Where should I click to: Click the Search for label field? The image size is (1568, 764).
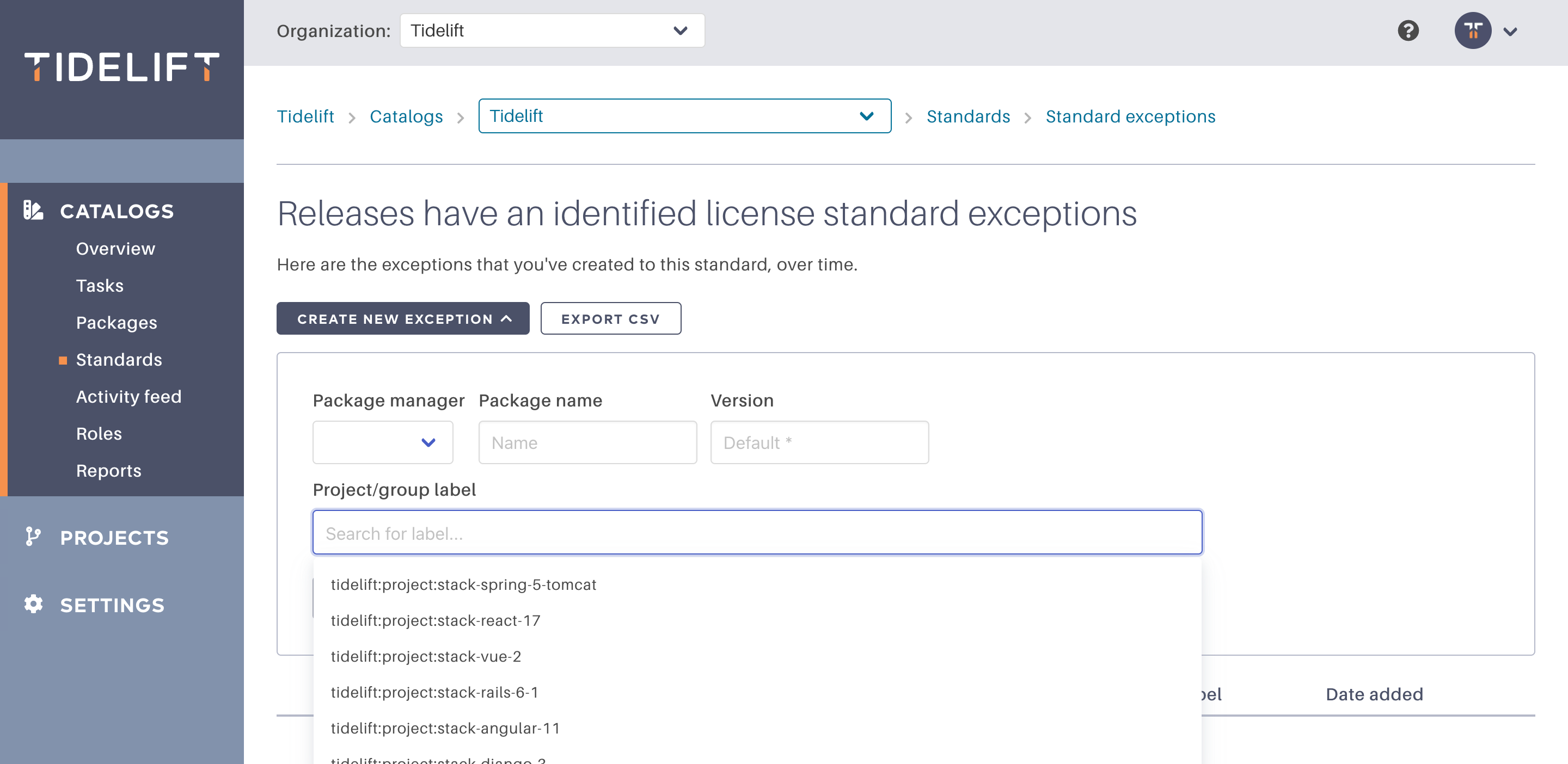pos(757,532)
